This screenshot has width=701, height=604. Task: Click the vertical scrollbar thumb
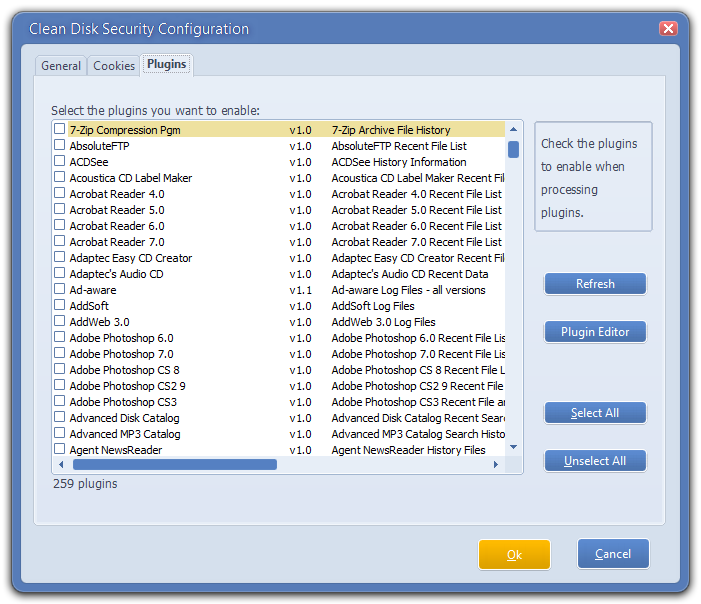[514, 149]
